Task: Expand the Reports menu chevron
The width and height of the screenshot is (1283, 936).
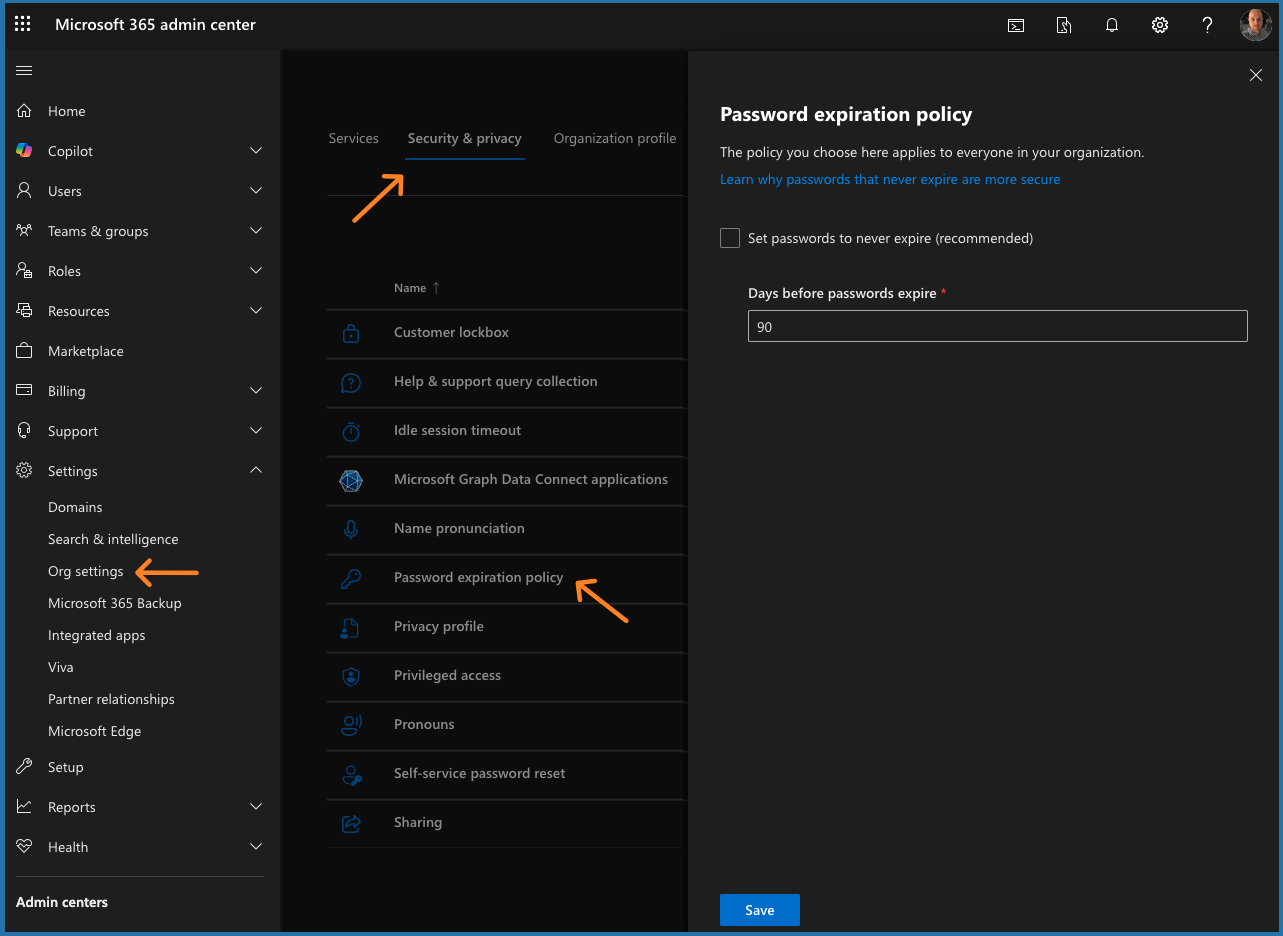Action: click(256, 807)
